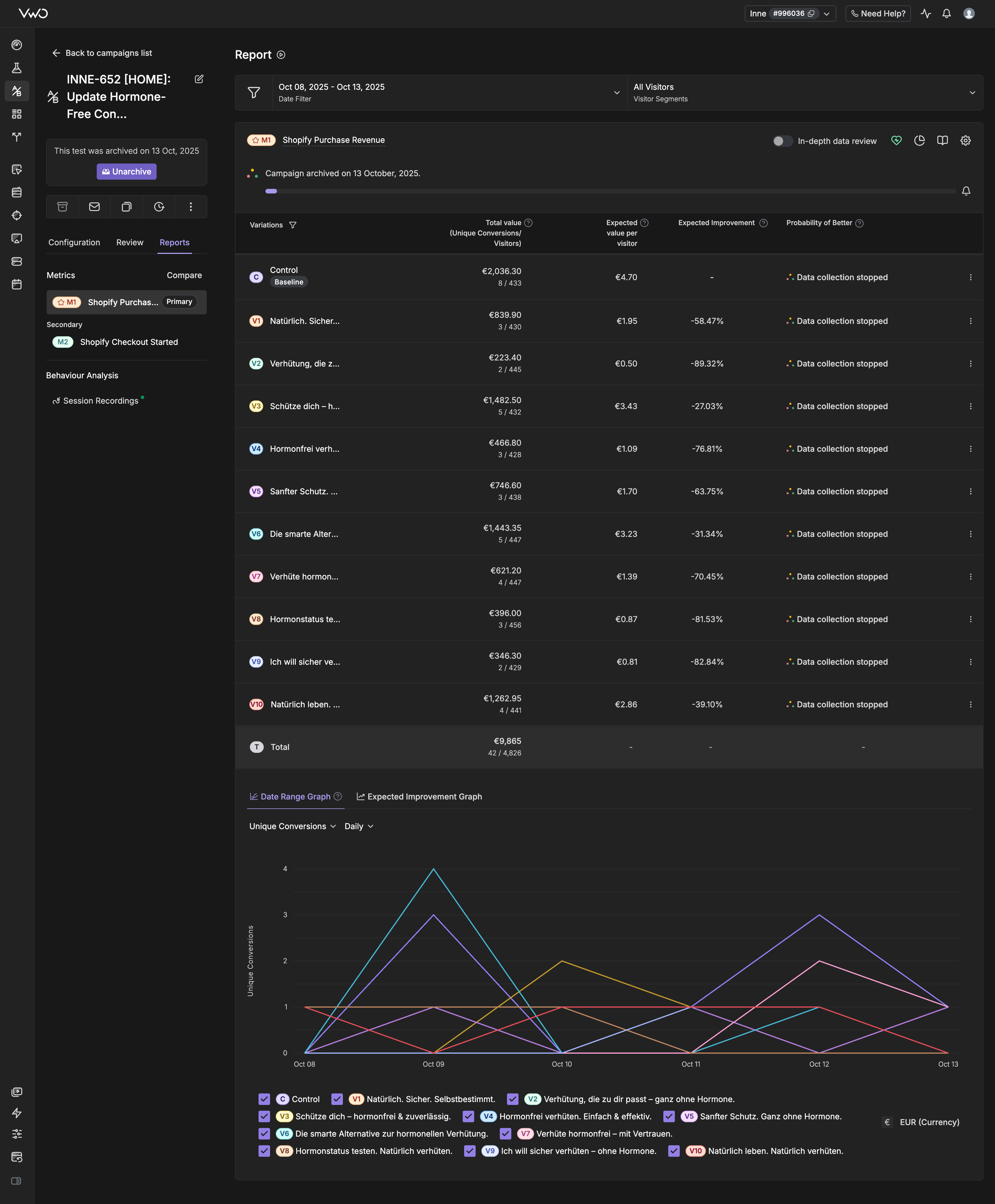The image size is (995, 1204).
Task: Click the Variations filter funnel icon
Action: tap(293, 225)
